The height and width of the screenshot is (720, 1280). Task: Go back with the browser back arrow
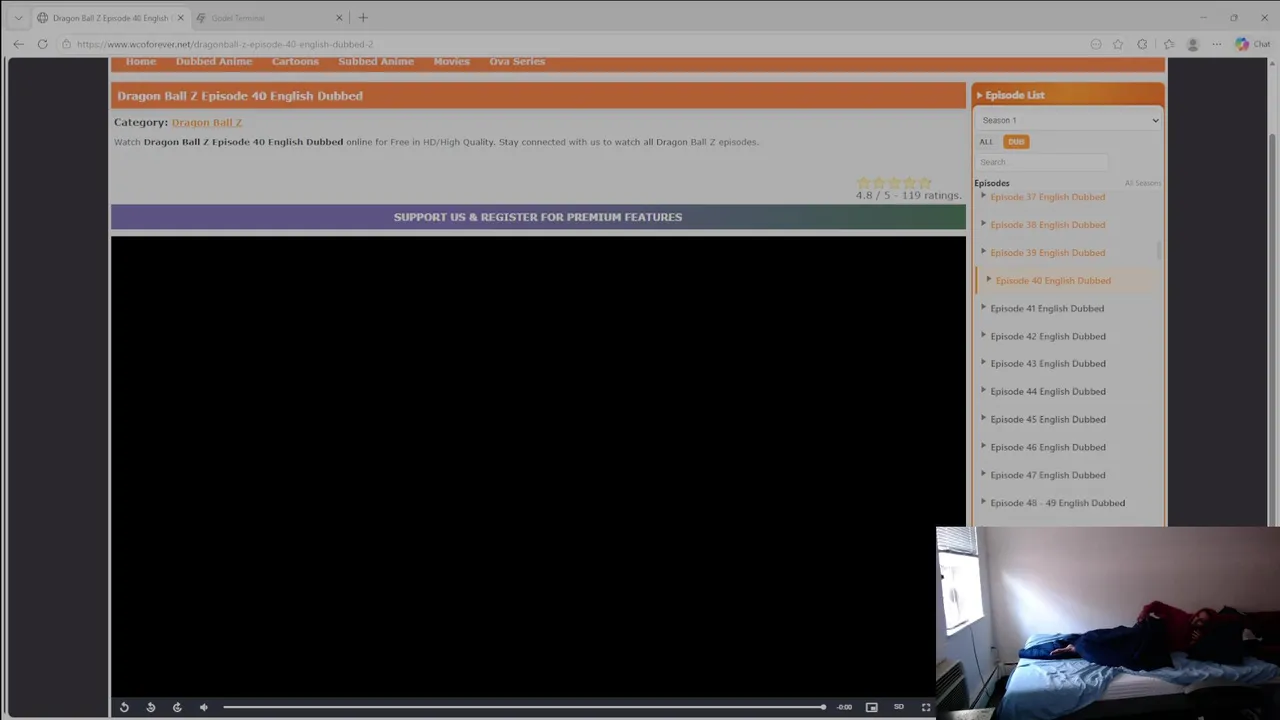[x=18, y=44]
